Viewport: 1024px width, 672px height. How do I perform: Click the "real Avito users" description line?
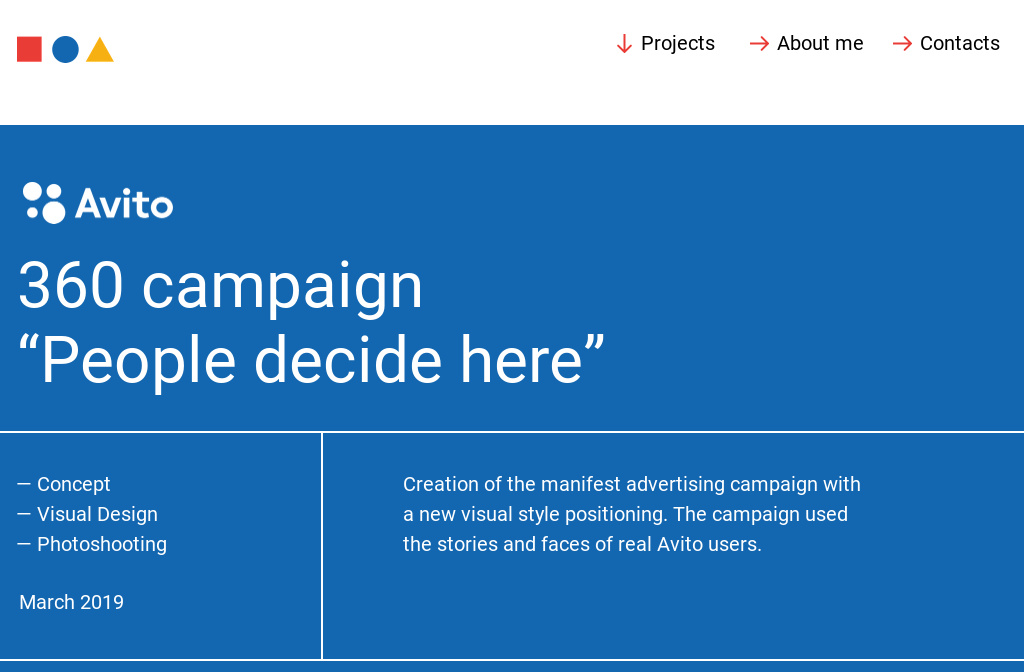click(582, 544)
